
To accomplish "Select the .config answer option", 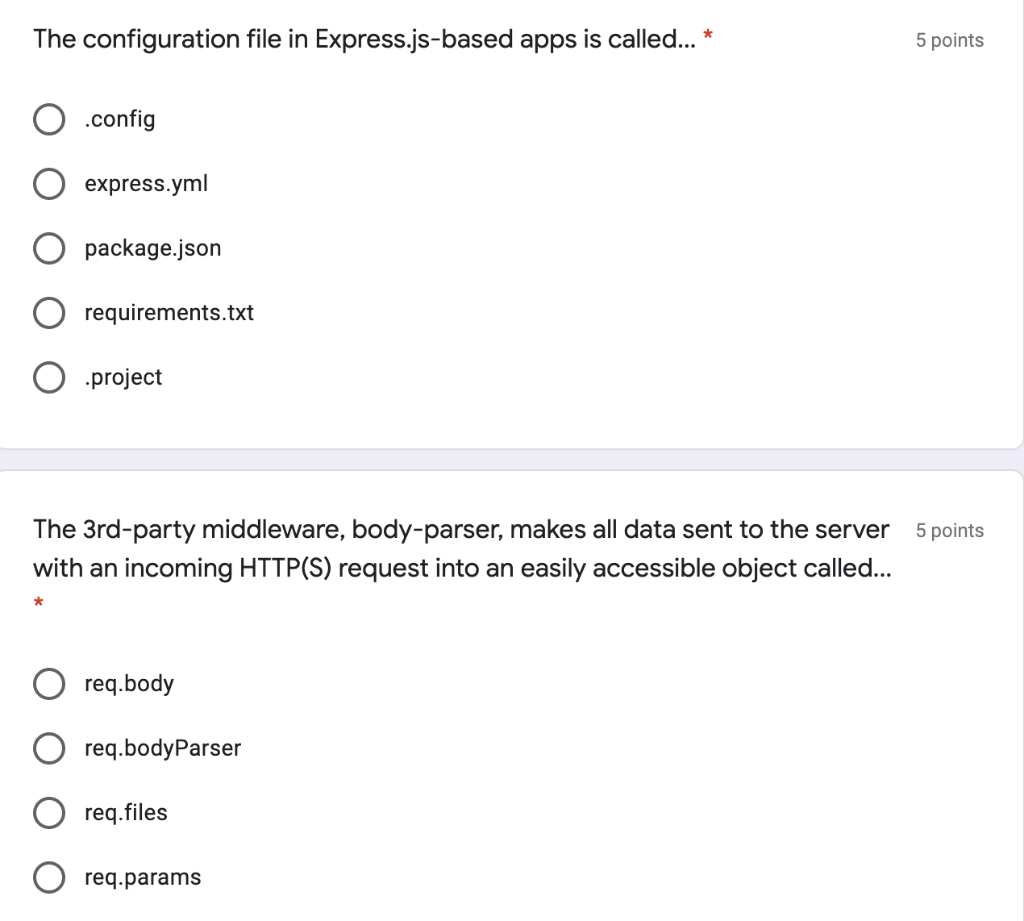I will click(x=49, y=119).
